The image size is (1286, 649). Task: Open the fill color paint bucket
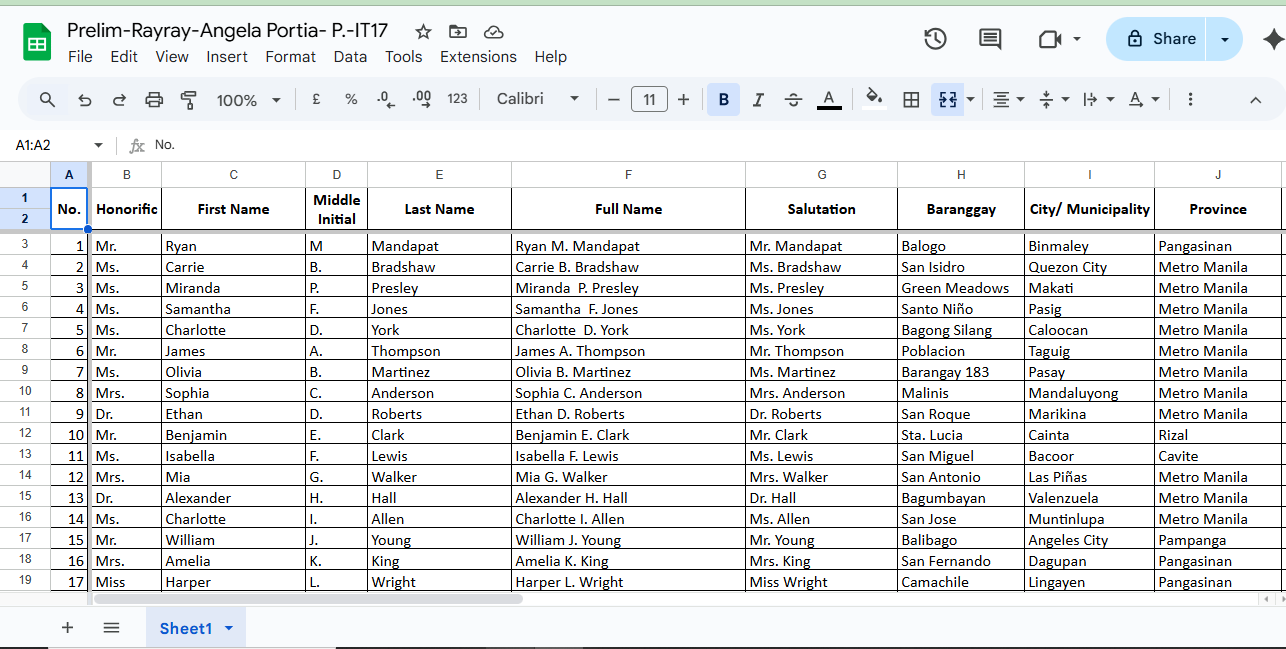coord(874,99)
